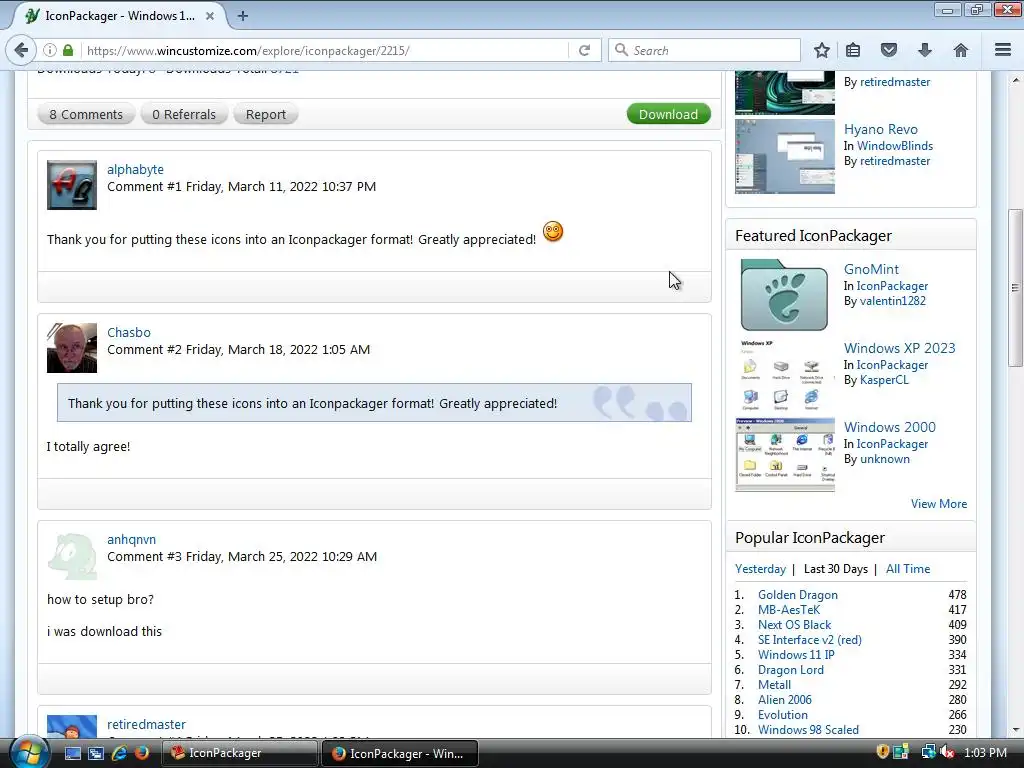The width and height of the screenshot is (1024, 768).
Task: Open alphabyte's avatar image
Action: point(72,185)
